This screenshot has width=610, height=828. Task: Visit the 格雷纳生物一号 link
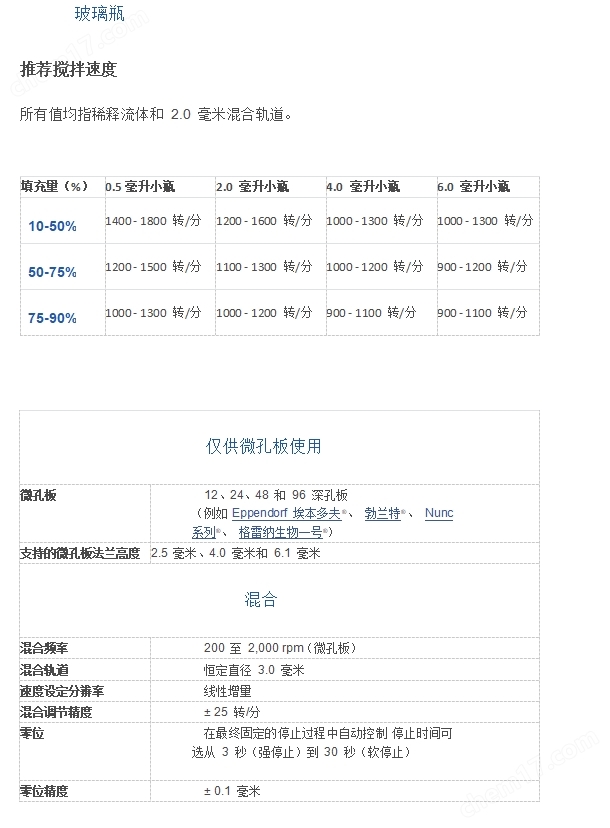(280, 532)
